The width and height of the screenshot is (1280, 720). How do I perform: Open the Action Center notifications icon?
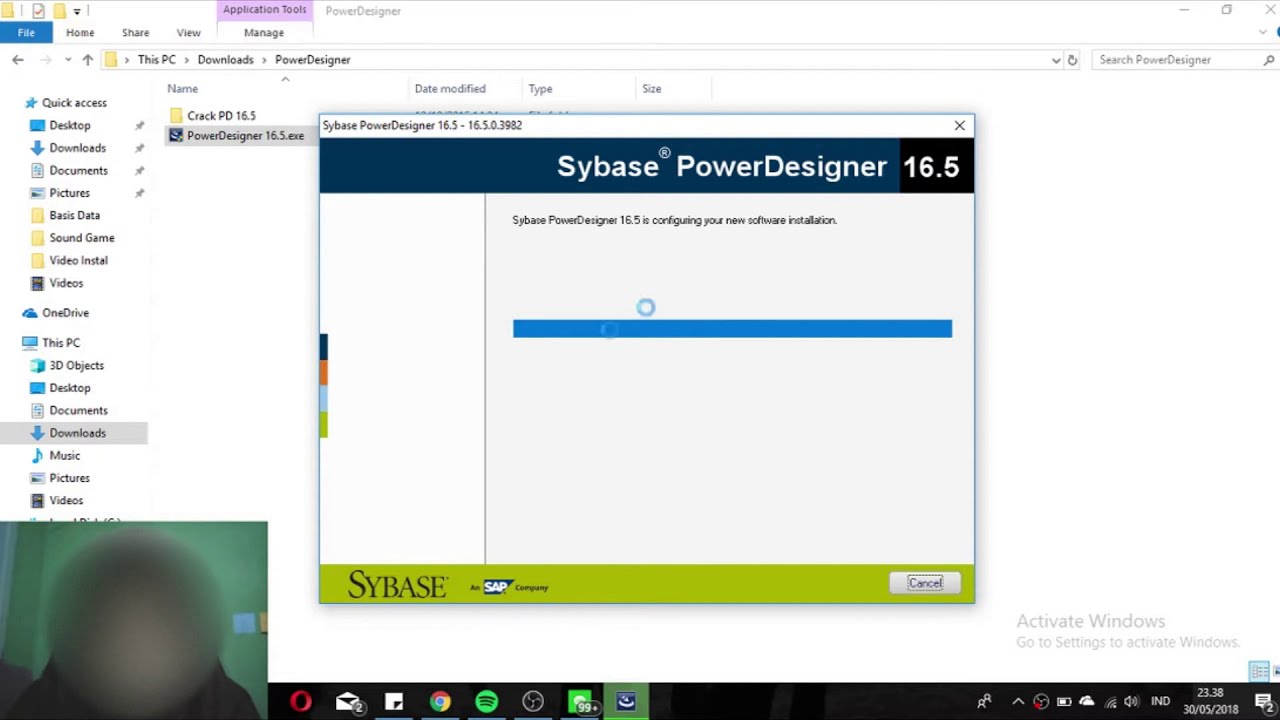1263,701
